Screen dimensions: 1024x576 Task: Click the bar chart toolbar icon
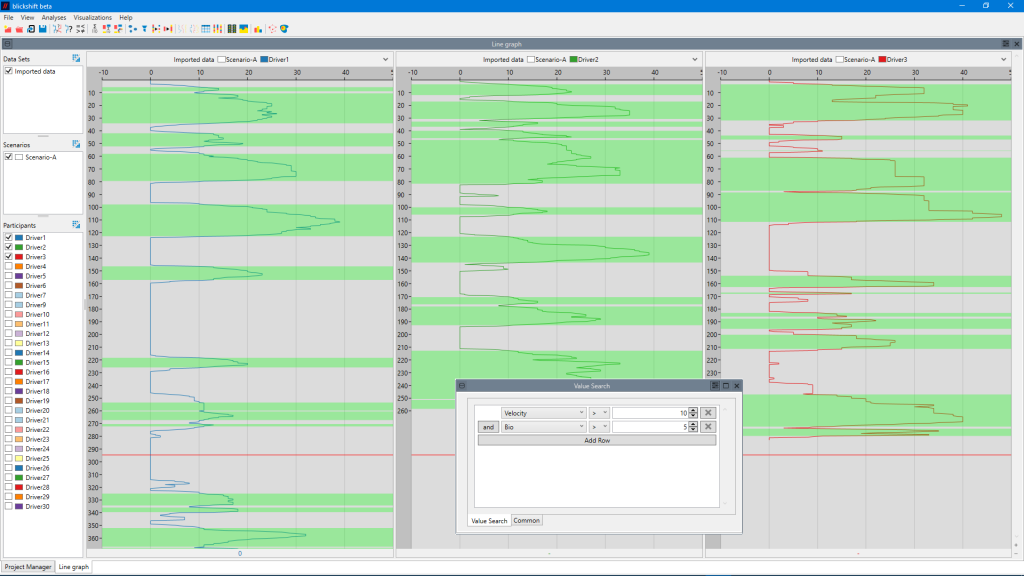coord(257,29)
